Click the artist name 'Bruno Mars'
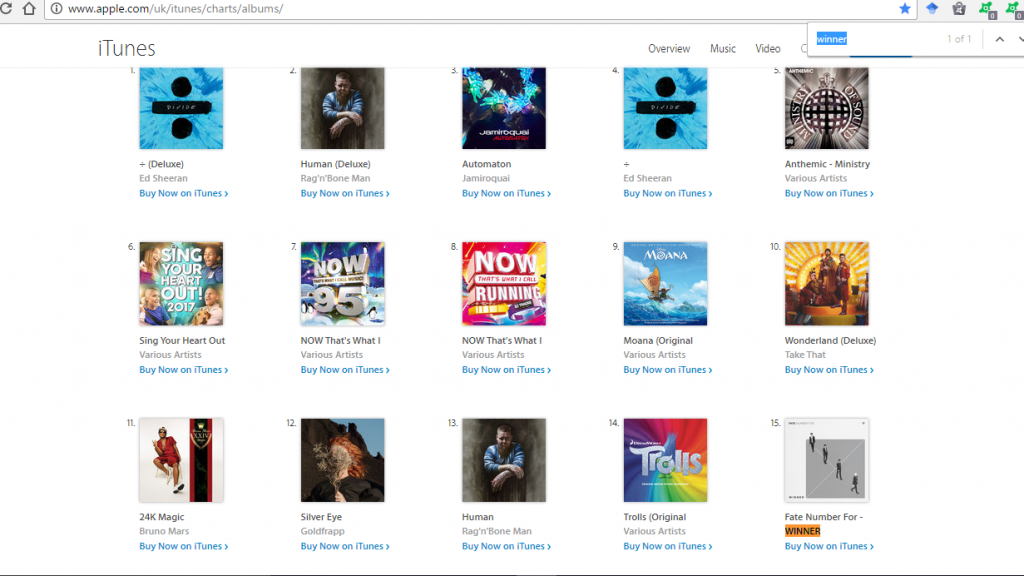 pos(164,531)
